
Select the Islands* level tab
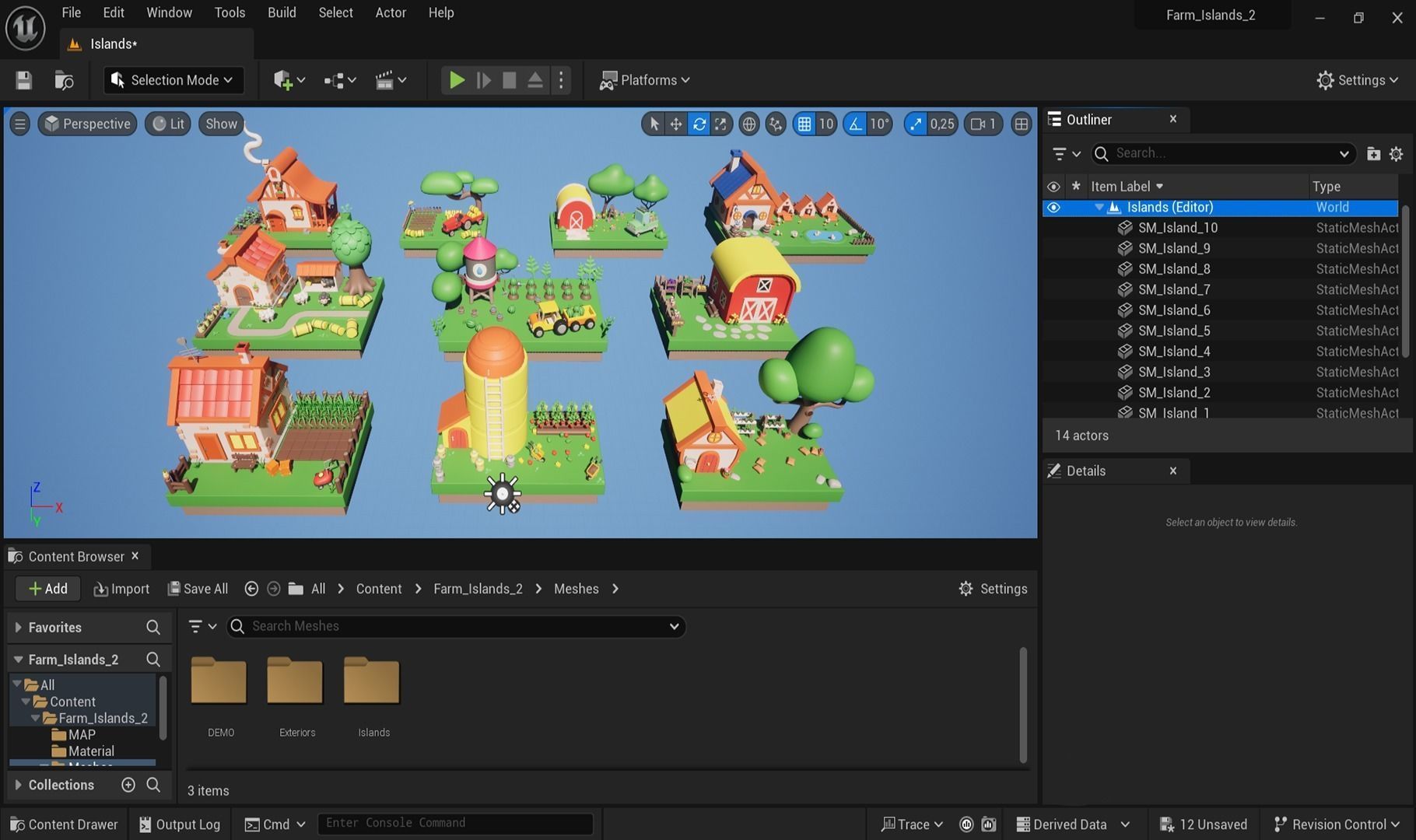[156, 44]
